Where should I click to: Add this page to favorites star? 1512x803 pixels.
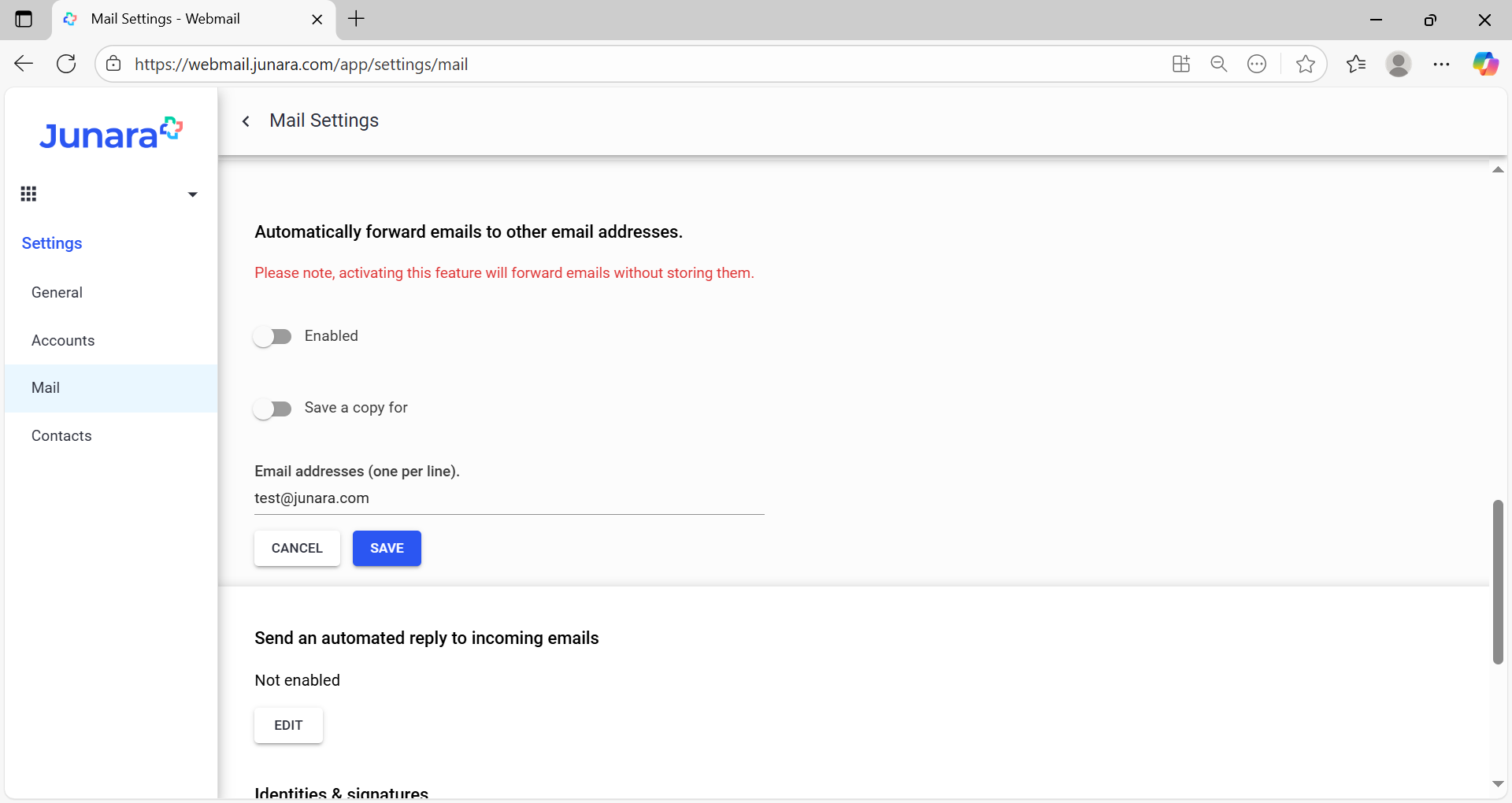pos(1306,64)
